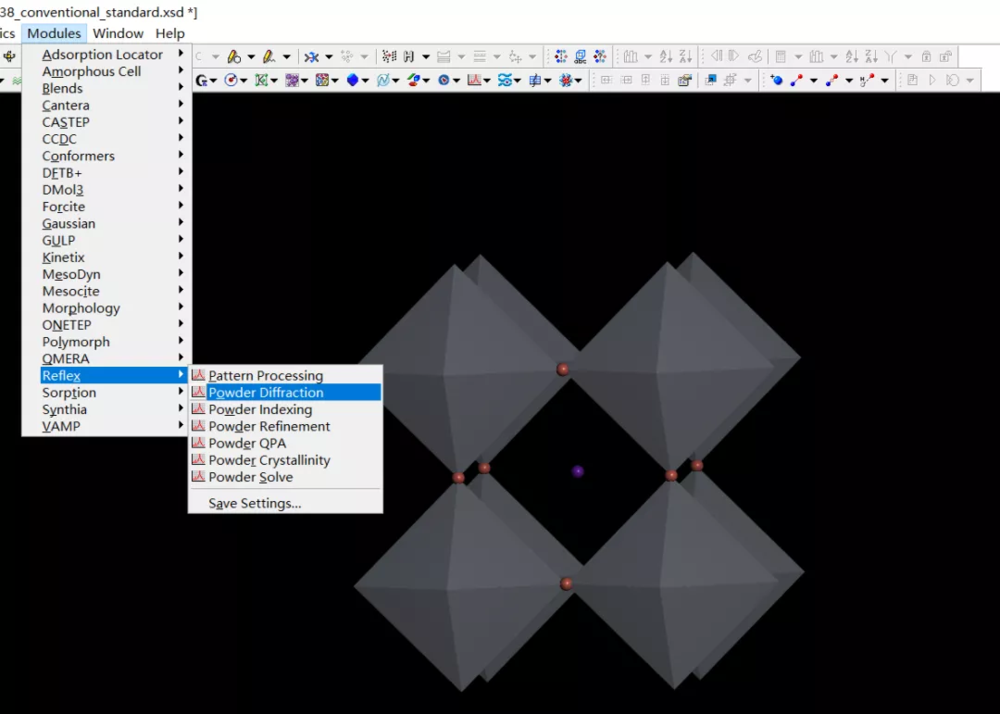Open the Forcite module submenu
Screen dimensions: 1000x714
coord(107,207)
